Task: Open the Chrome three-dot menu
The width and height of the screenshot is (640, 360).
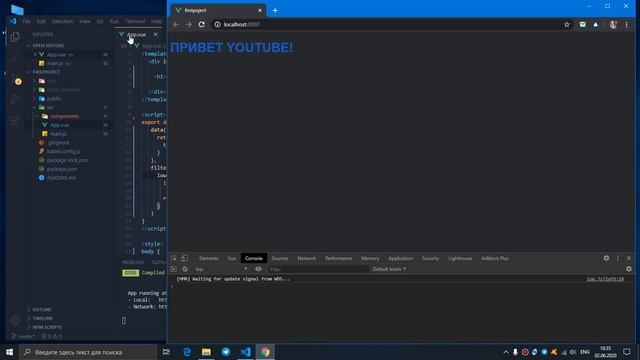Action: coord(627,24)
